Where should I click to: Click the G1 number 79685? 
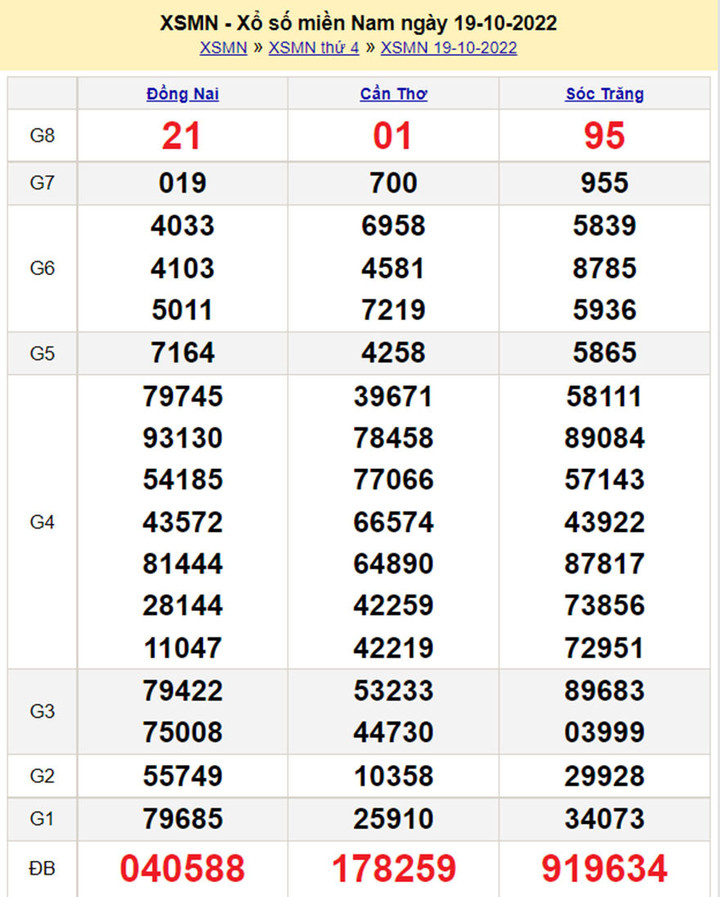point(182,819)
